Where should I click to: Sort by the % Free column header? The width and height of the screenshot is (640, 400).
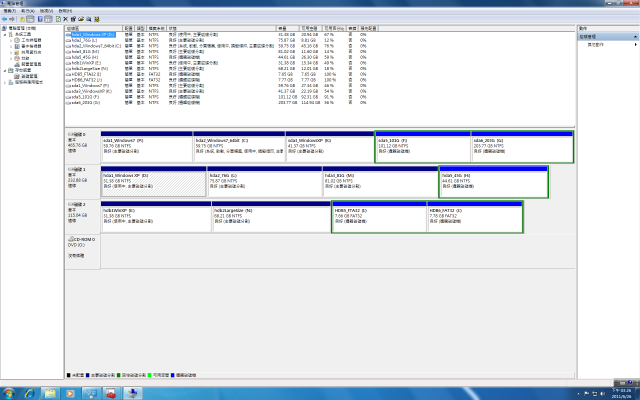pyautogui.click(x=335, y=29)
